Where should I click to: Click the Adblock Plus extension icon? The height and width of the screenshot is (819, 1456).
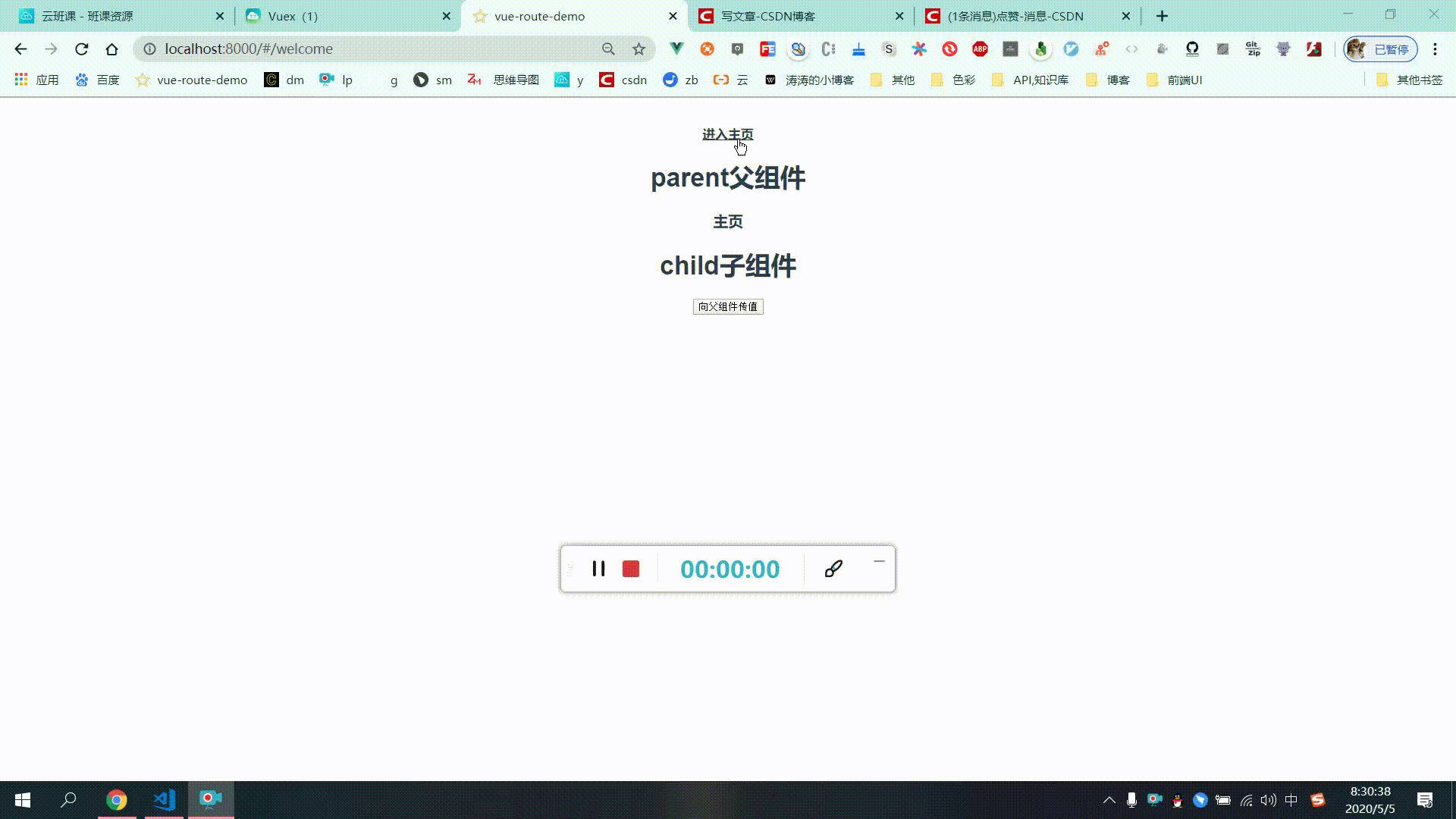(980, 49)
